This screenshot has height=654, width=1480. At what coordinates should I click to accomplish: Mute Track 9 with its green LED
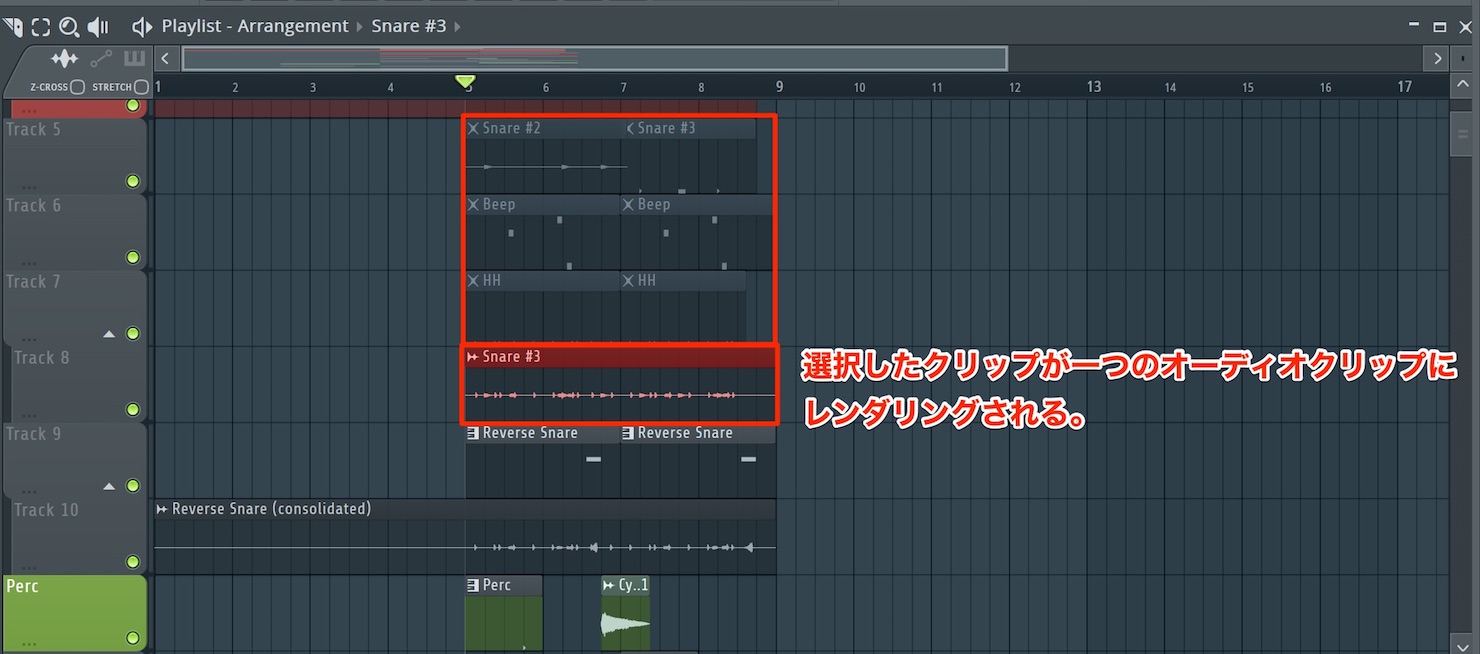pos(133,485)
